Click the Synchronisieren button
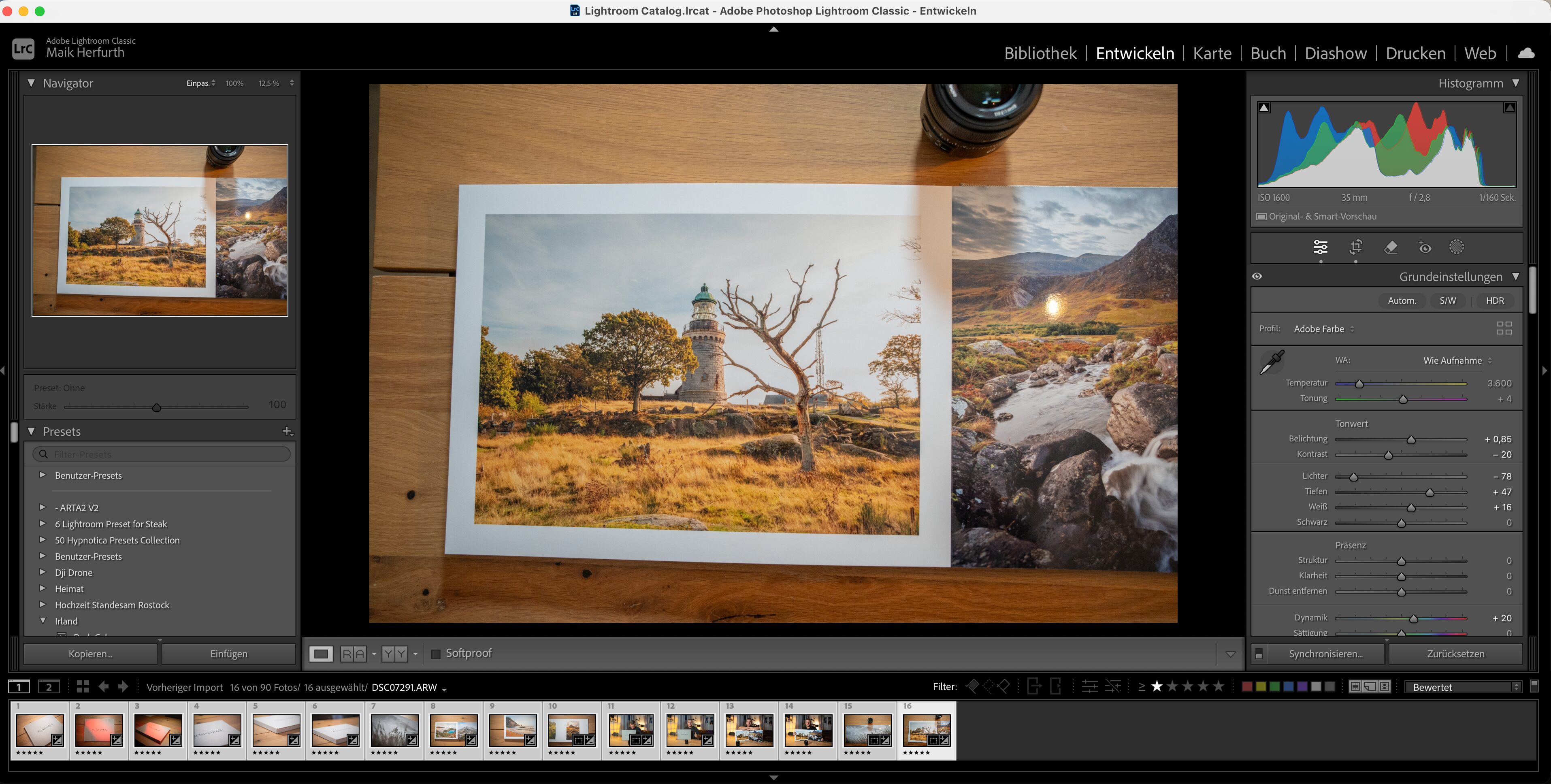Viewport: 1551px width, 784px height. click(x=1325, y=653)
